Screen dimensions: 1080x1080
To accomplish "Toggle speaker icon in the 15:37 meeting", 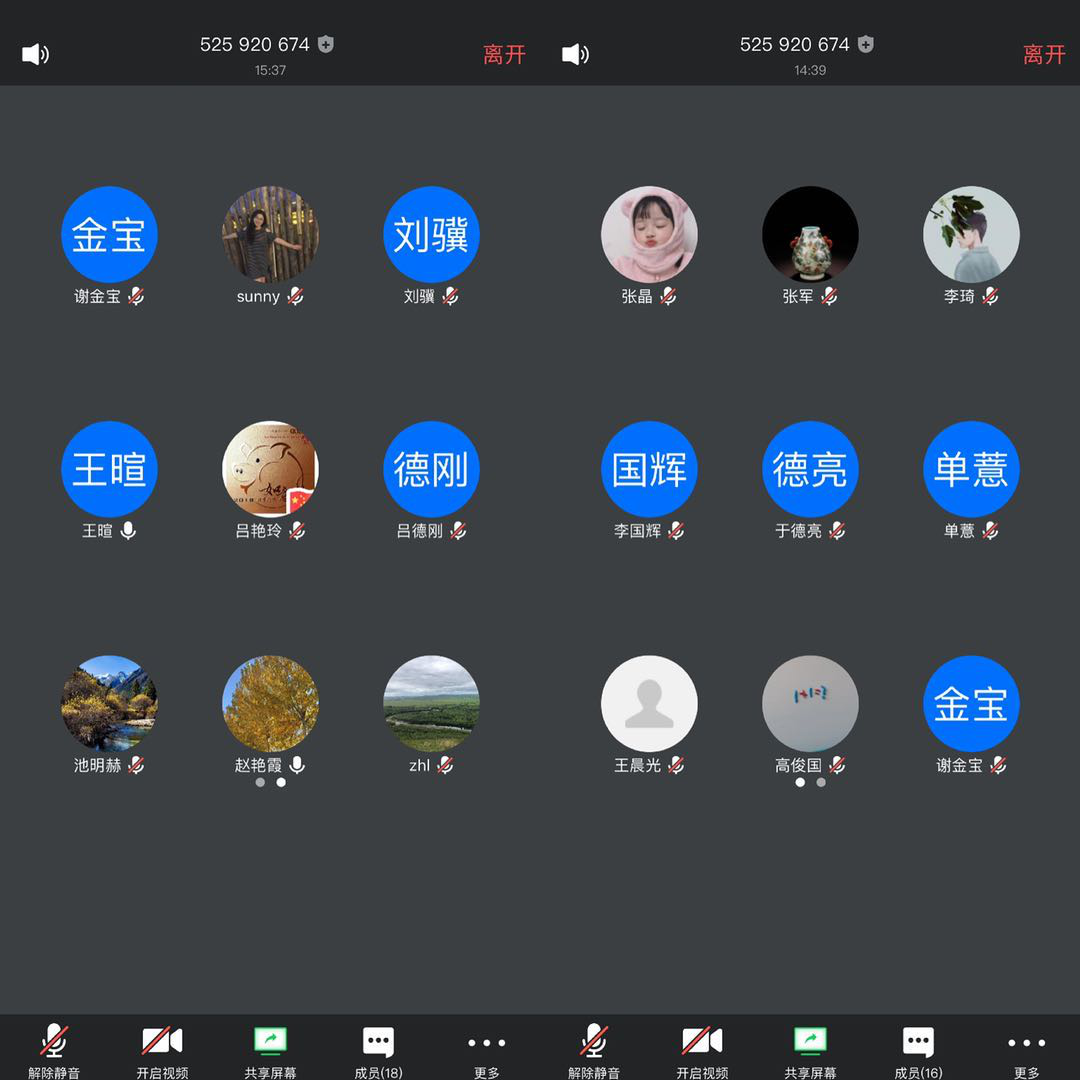I will pos(36,54).
